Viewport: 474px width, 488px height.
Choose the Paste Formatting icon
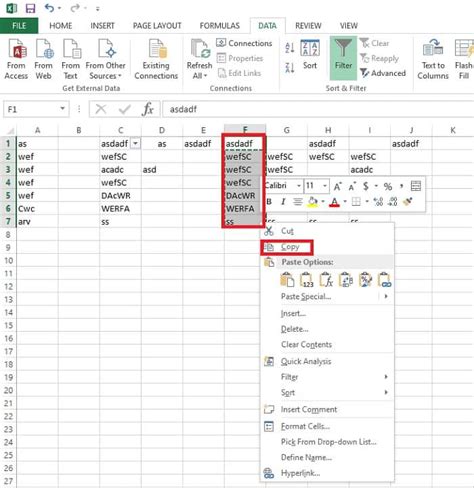365,280
